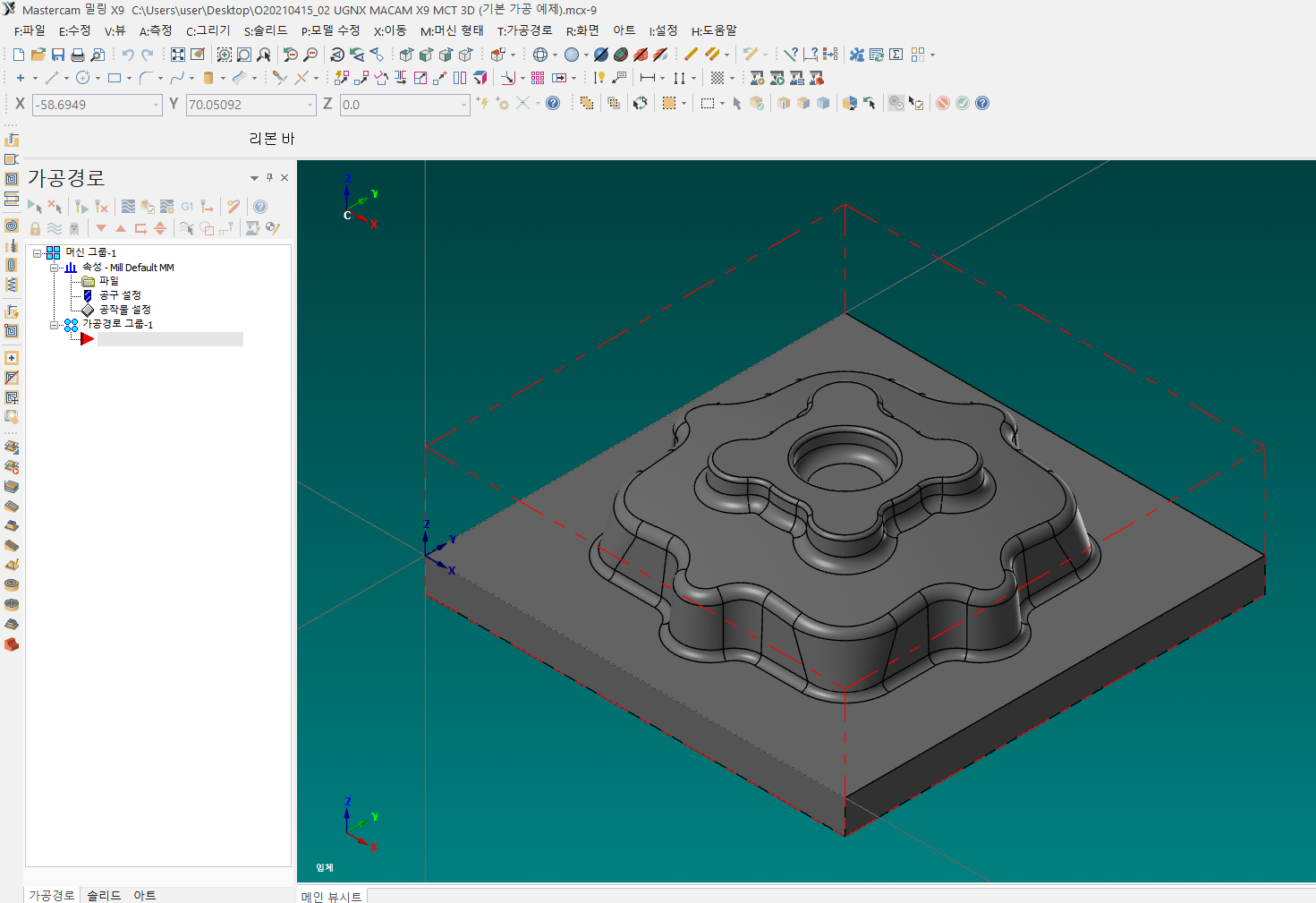
Task: Select the create rectangle tool
Action: click(115, 78)
